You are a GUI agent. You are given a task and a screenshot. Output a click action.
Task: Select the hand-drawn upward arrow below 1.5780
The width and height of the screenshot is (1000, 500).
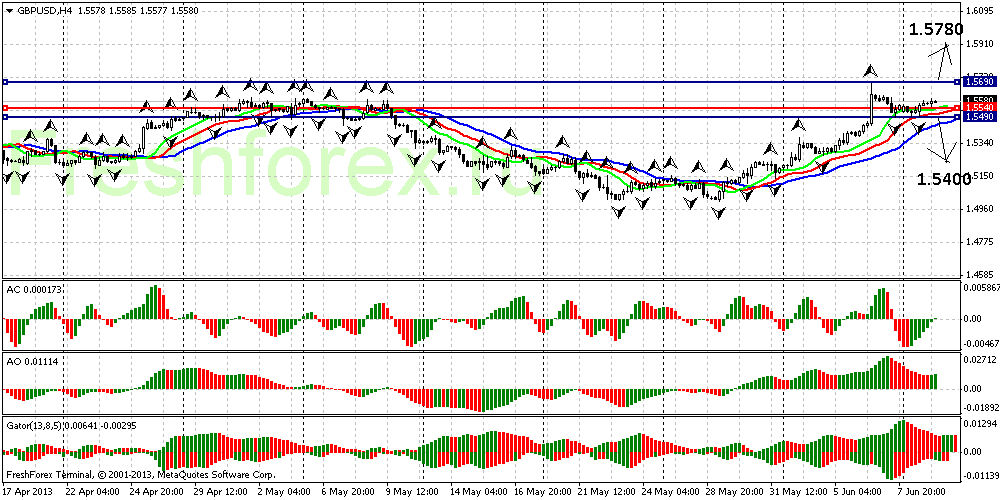(941, 65)
